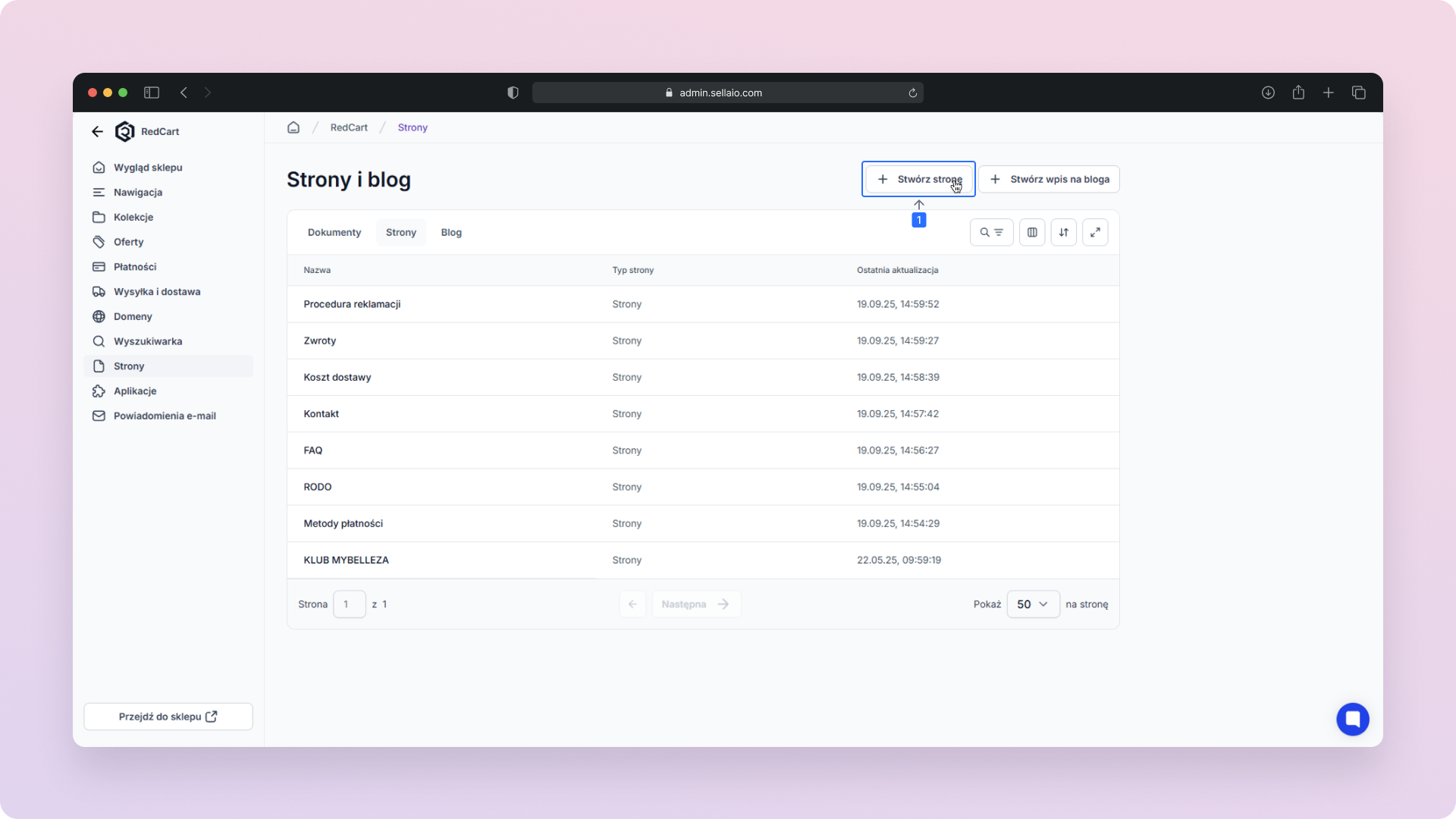Viewport: 1456px width, 819px height.
Task: Open Wysyłka i dostawa section
Action: point(157,291)
